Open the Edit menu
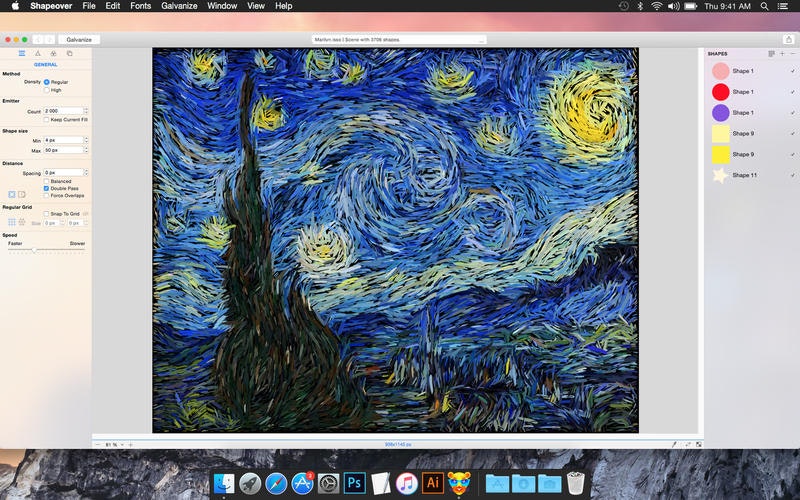The width and height of the screenshot is (800, 500). pyautogui.click(x=112, y=6)
